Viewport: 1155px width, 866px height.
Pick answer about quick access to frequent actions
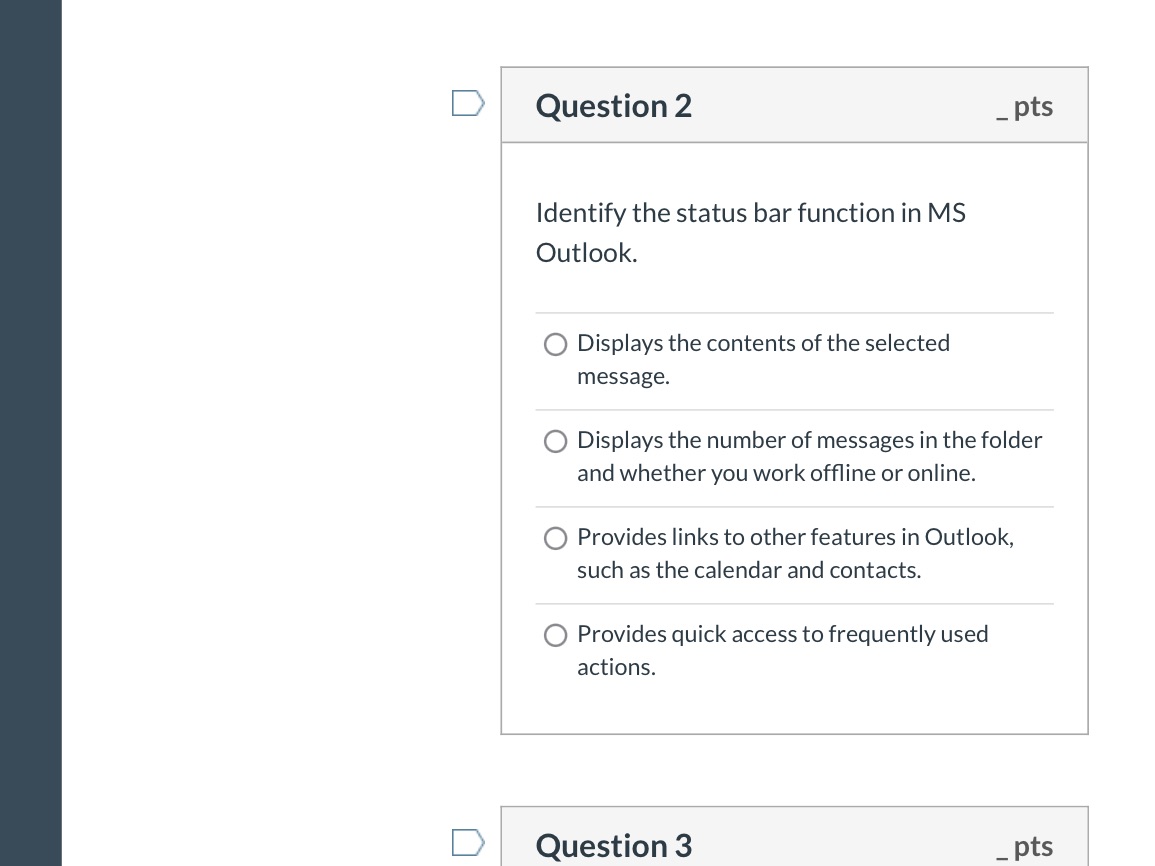(555, 635)
